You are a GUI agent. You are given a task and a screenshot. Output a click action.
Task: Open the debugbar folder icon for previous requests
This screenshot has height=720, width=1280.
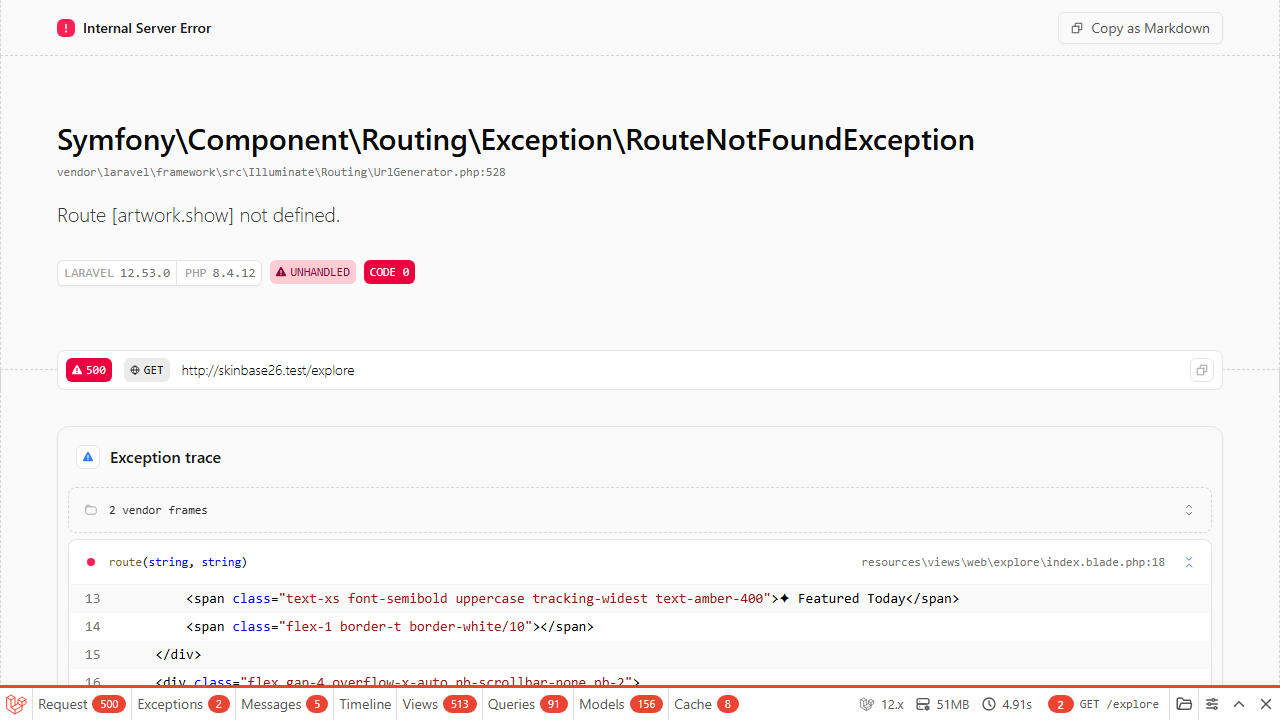click(x=1184, y=704)
